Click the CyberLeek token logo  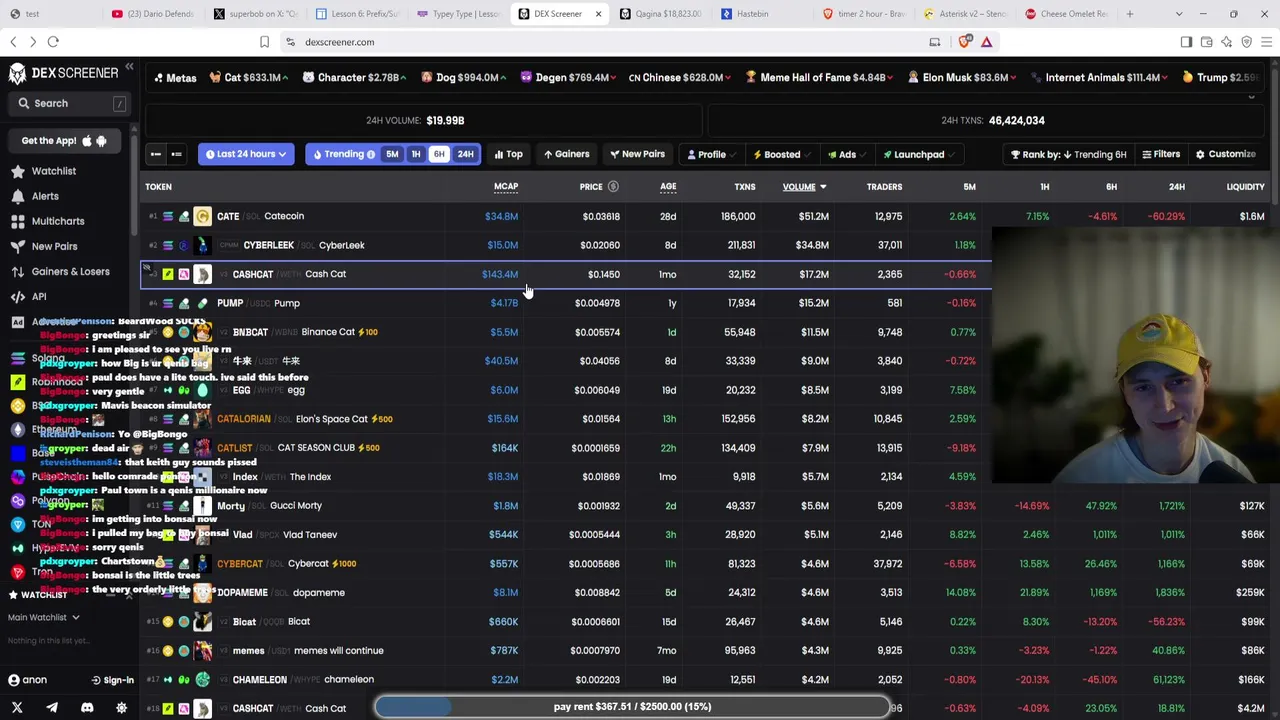click(x=202, y=245)
